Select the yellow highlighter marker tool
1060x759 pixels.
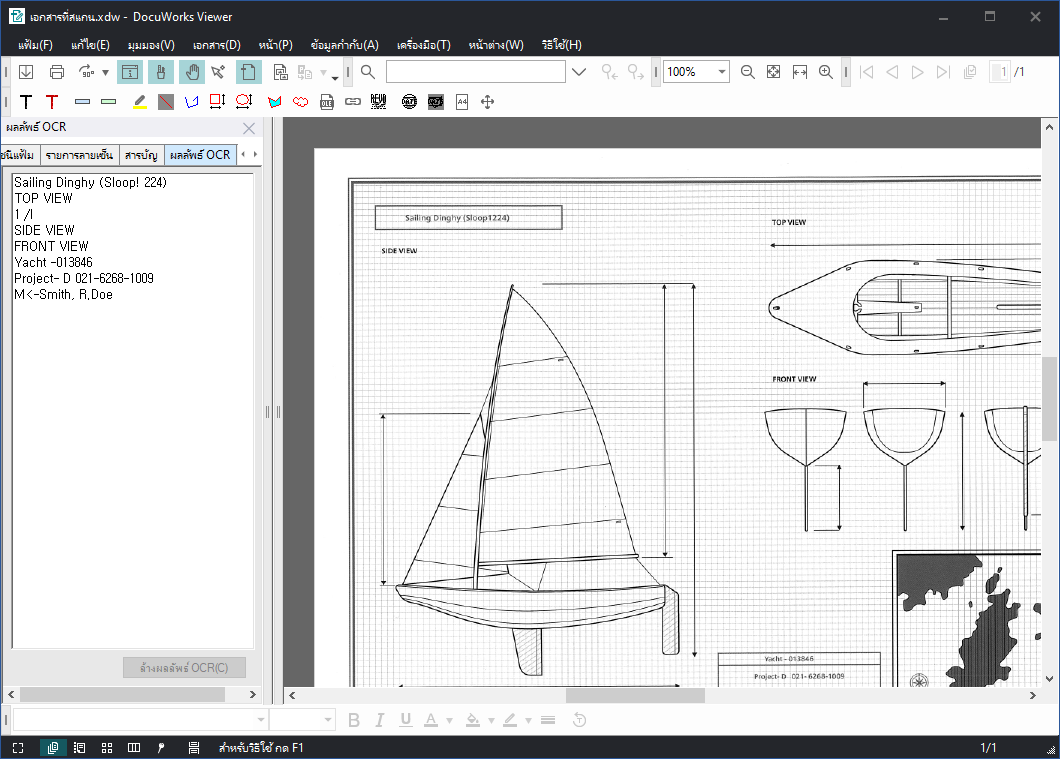pyautogui.click(x=140, y=102)
